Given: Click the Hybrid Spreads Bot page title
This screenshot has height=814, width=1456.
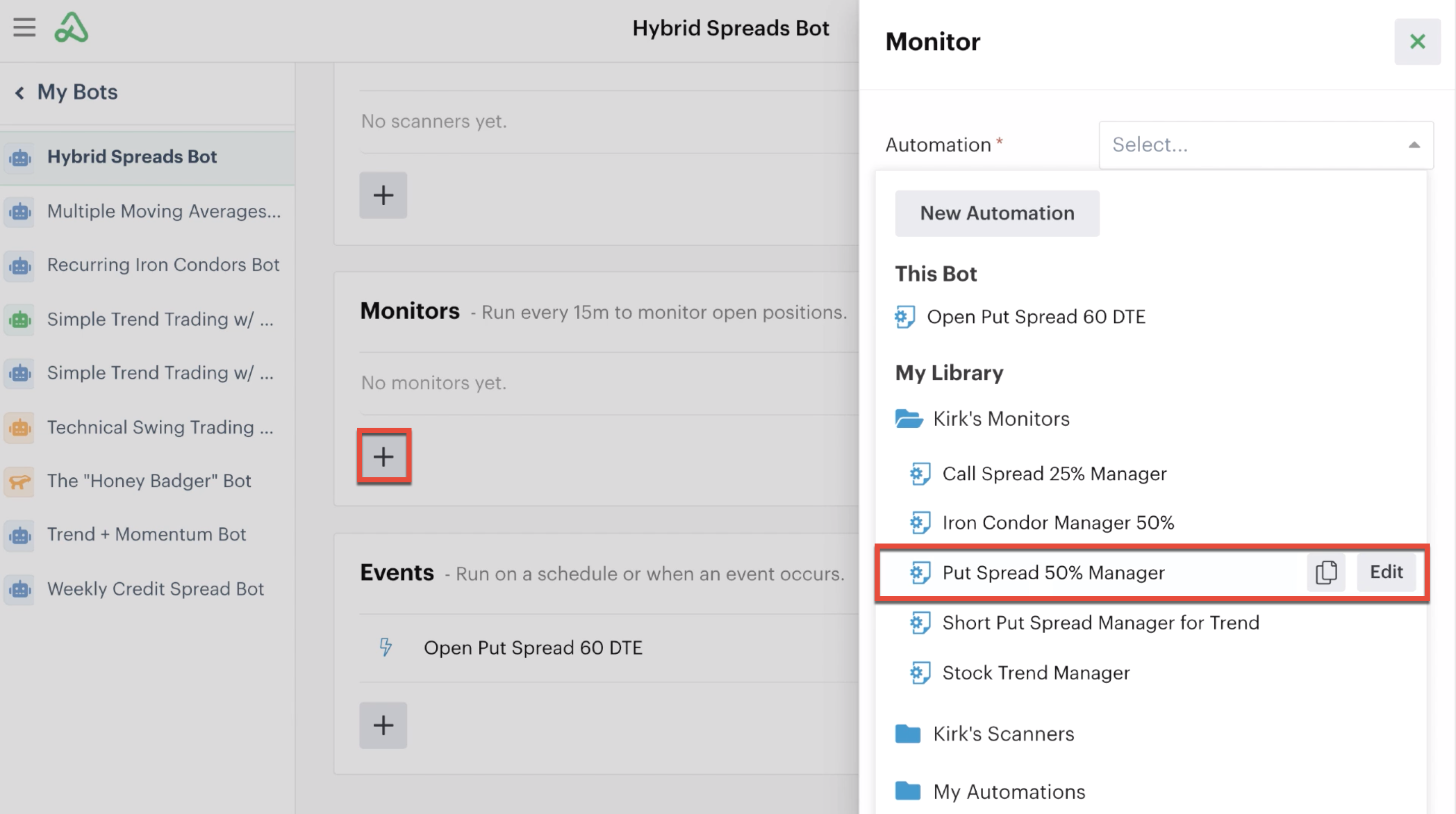Looking at the screenshot, I should [x=730, y=28].
